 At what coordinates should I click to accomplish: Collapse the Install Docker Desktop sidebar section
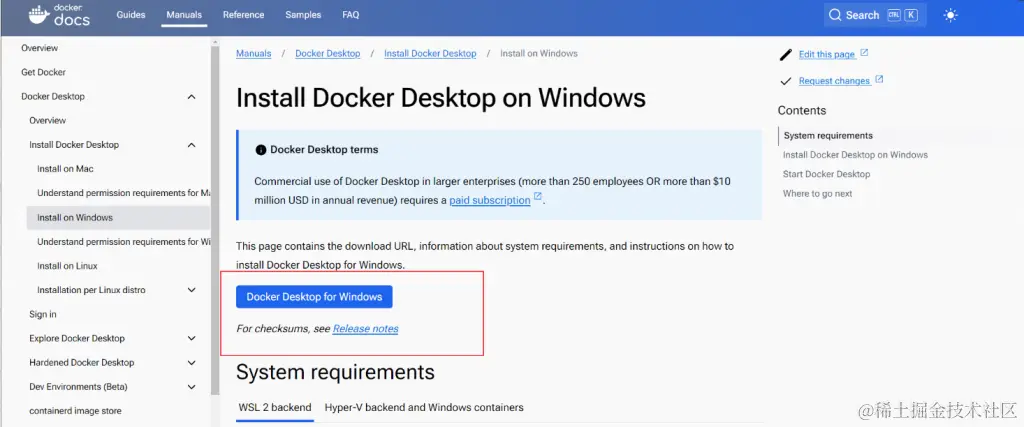click(x=191, y=145)
